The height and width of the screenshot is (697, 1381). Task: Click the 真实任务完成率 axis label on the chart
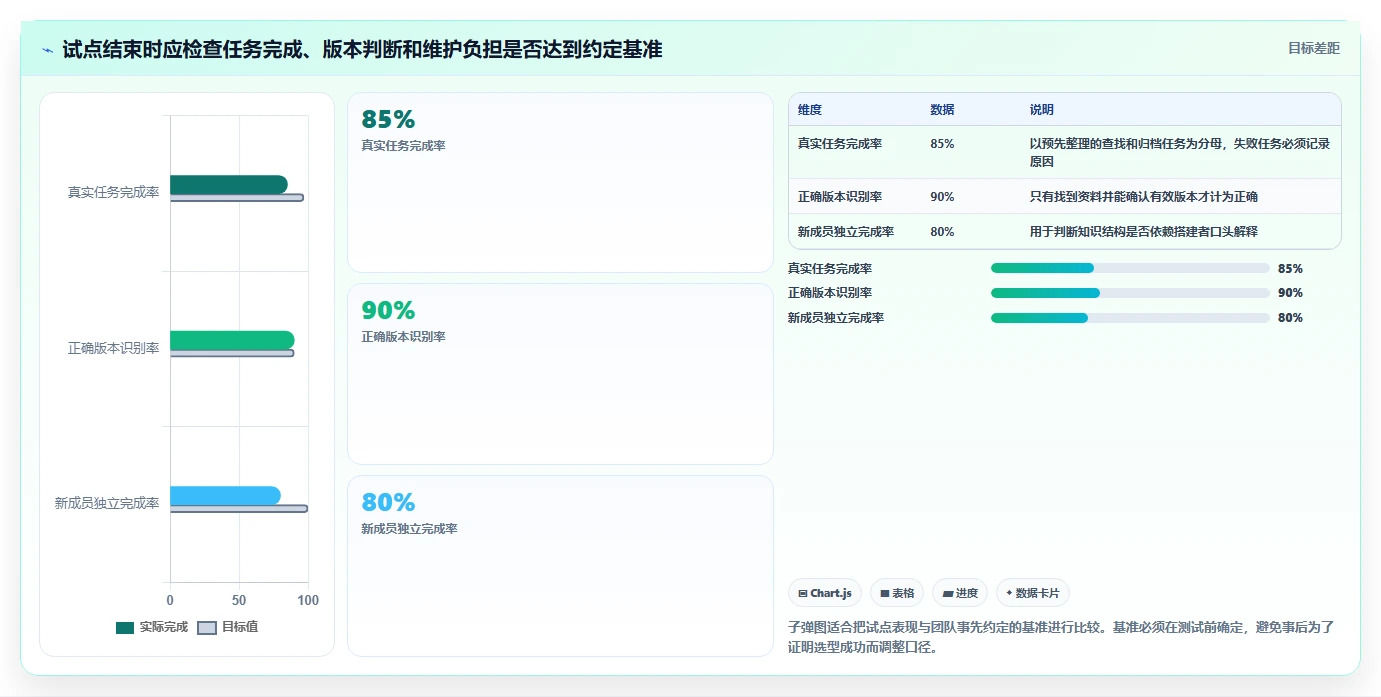(x=113, y=192)
